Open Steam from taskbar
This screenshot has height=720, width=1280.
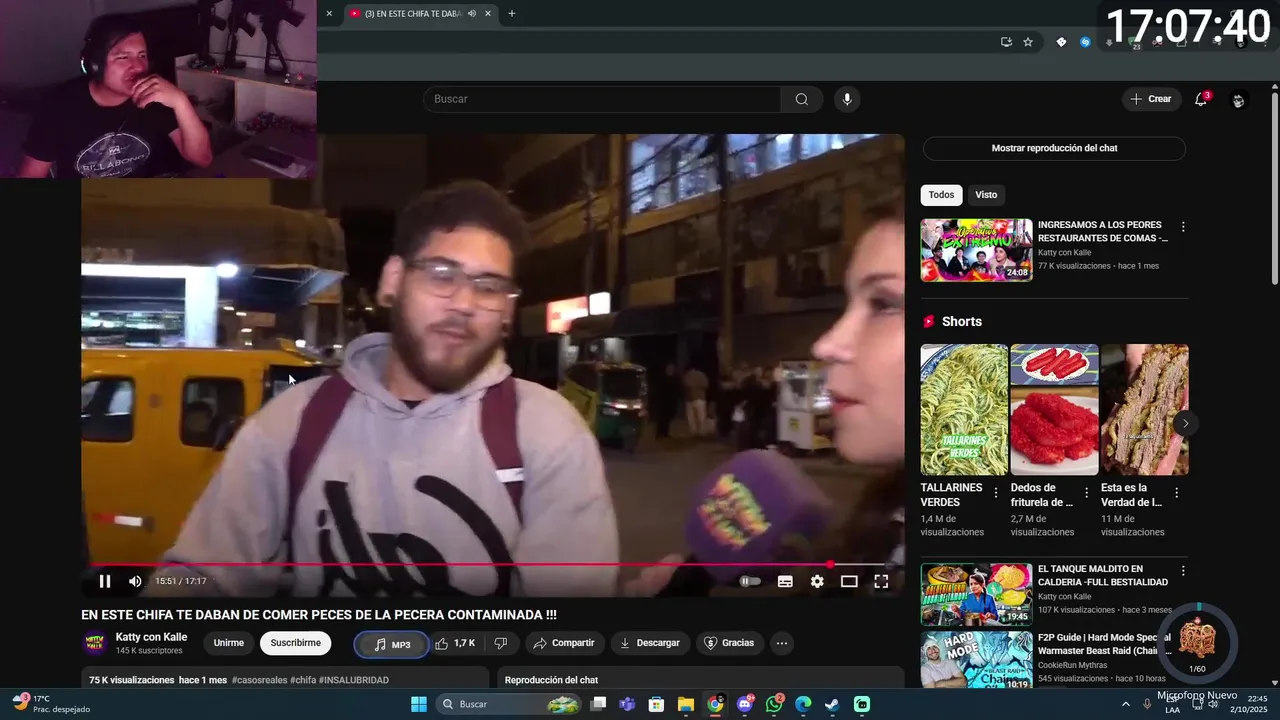pos(832,704)
